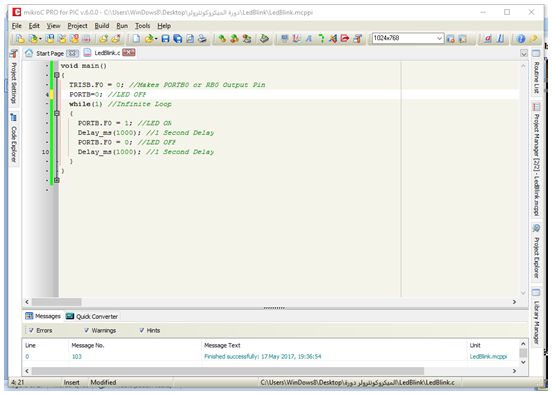
Task: Click the Messages panel horizontal scrollbar thumb
Action: pos(228,371)
